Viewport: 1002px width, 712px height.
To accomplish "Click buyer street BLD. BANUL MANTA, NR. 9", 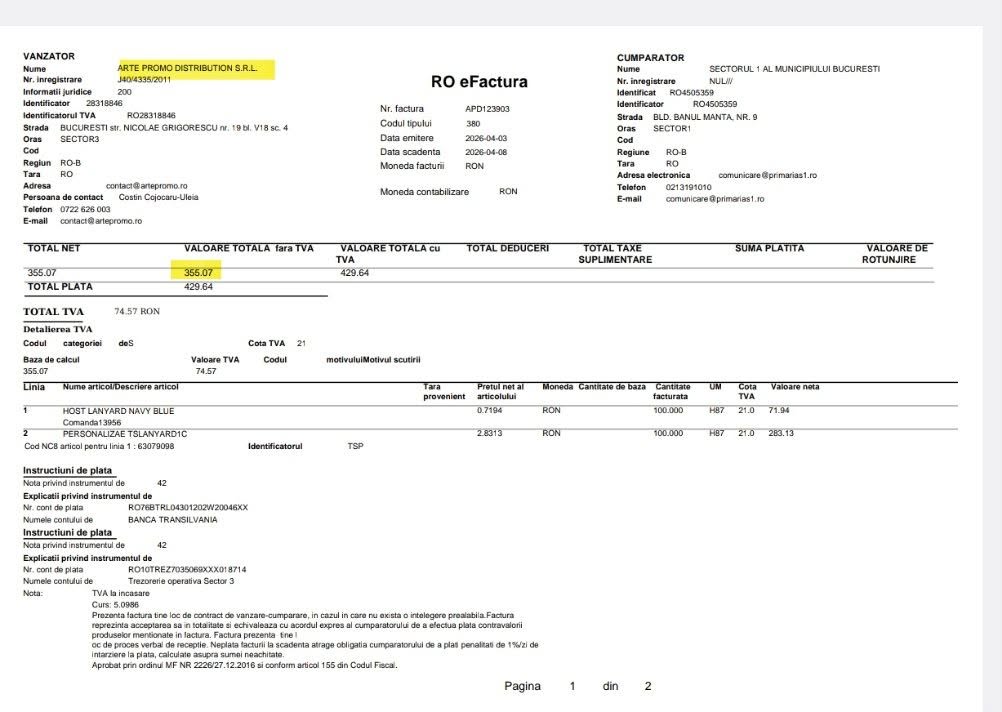I will pos(705,117).
